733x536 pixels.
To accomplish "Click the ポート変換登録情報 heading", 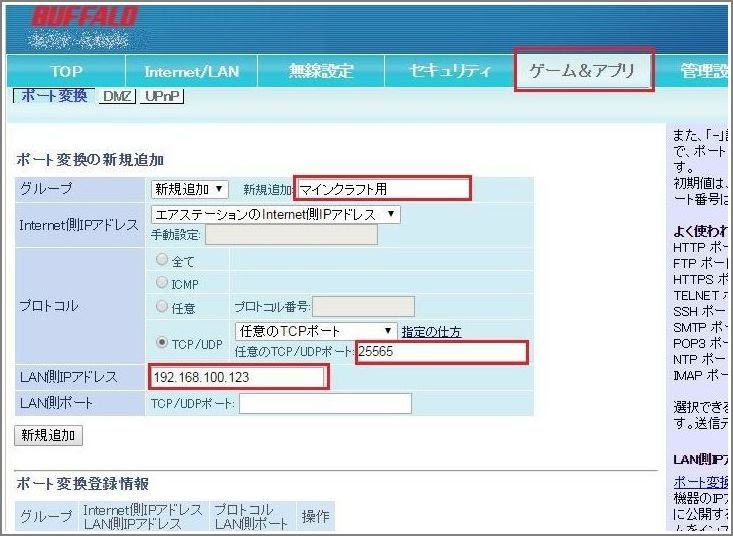I will tap(83, 484).
